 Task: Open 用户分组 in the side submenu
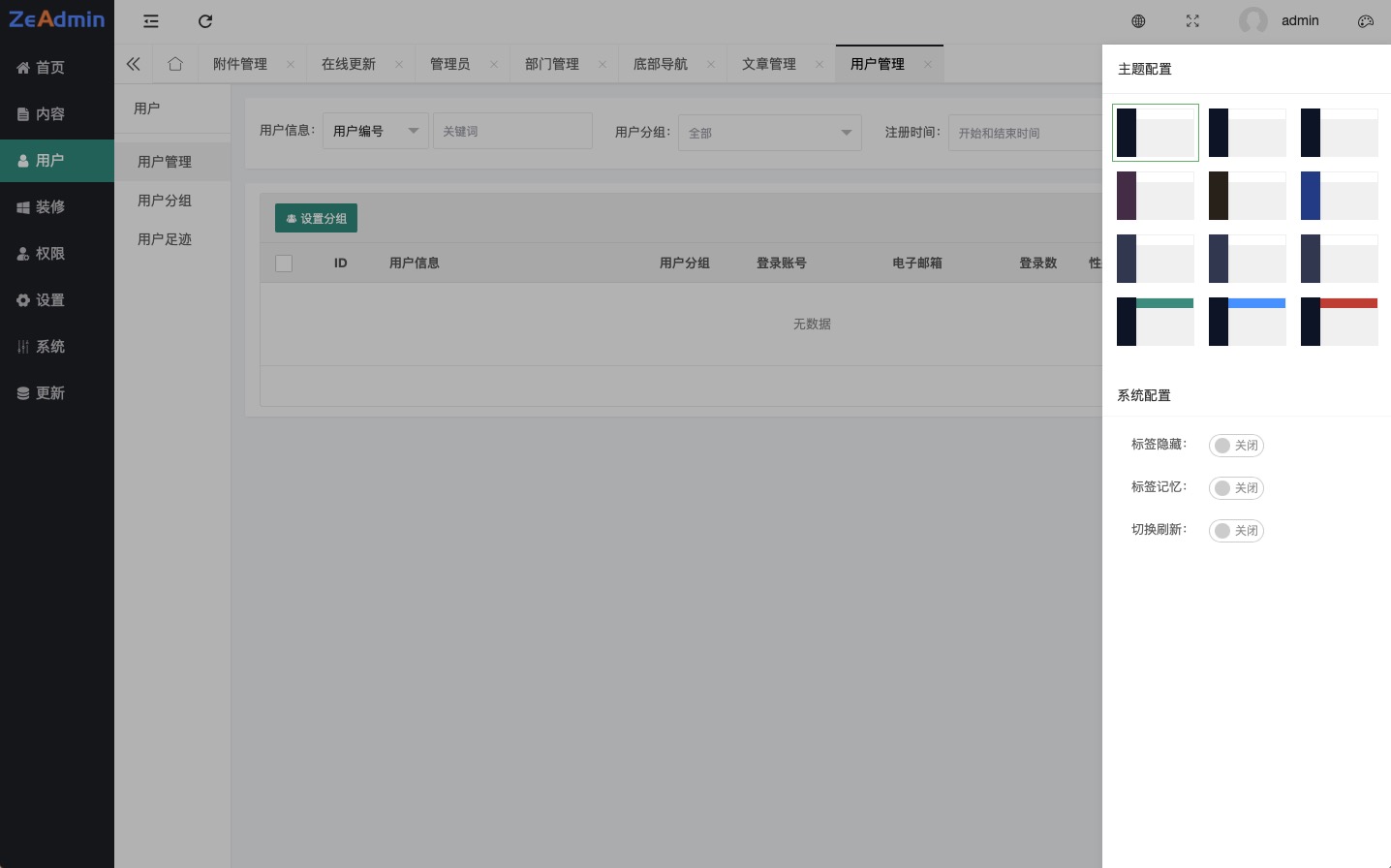pyautogui.click(x=165, y=201)
